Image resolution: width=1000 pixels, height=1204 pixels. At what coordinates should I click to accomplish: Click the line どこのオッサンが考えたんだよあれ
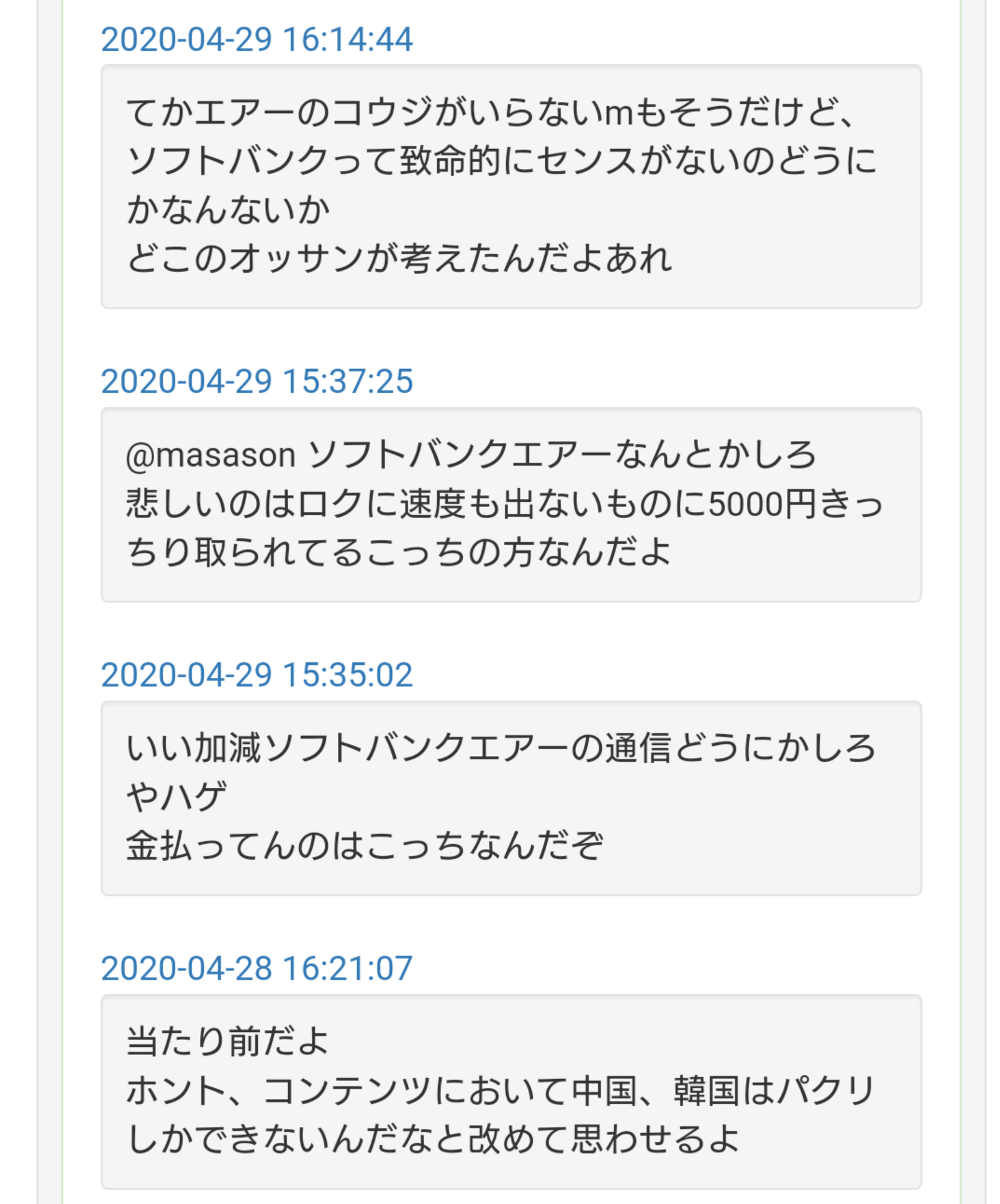point(399,258)
